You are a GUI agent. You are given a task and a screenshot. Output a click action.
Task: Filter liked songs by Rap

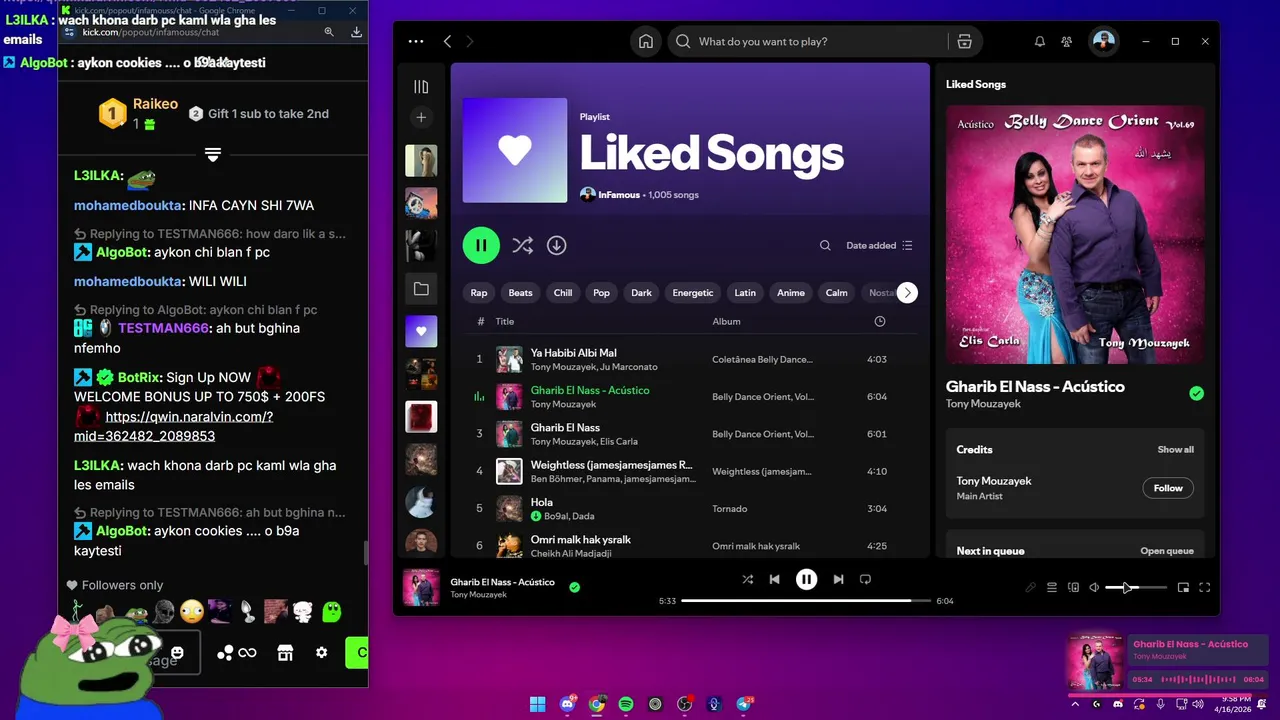click(479, 293)
